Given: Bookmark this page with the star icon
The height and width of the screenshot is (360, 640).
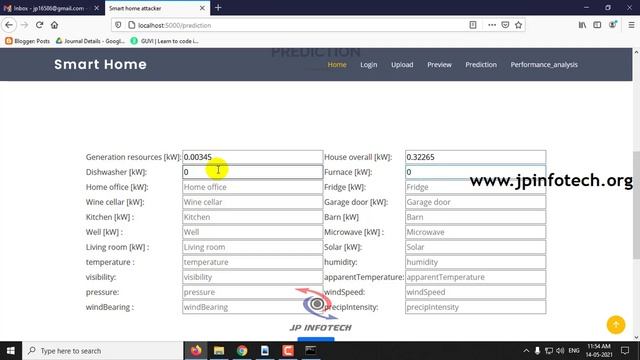Looking at the screenshot, I should coord(518,25).
